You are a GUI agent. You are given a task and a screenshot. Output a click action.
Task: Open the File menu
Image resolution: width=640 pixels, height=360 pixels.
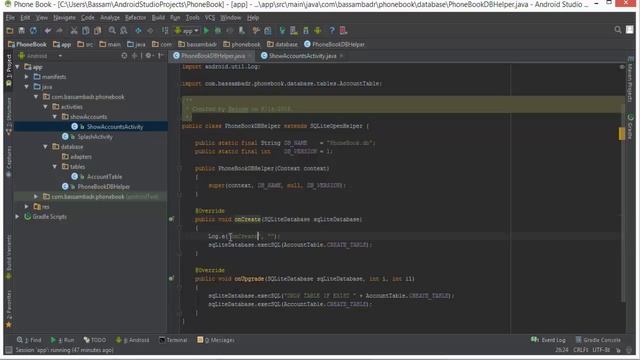pyautogui.click(x=10, y=18)
